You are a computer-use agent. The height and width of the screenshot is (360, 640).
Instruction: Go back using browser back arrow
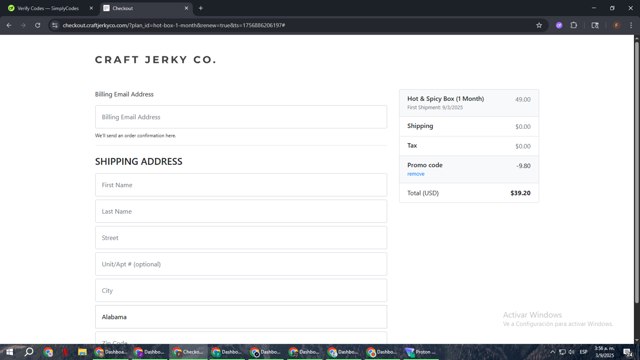click(x=9, y=25)
